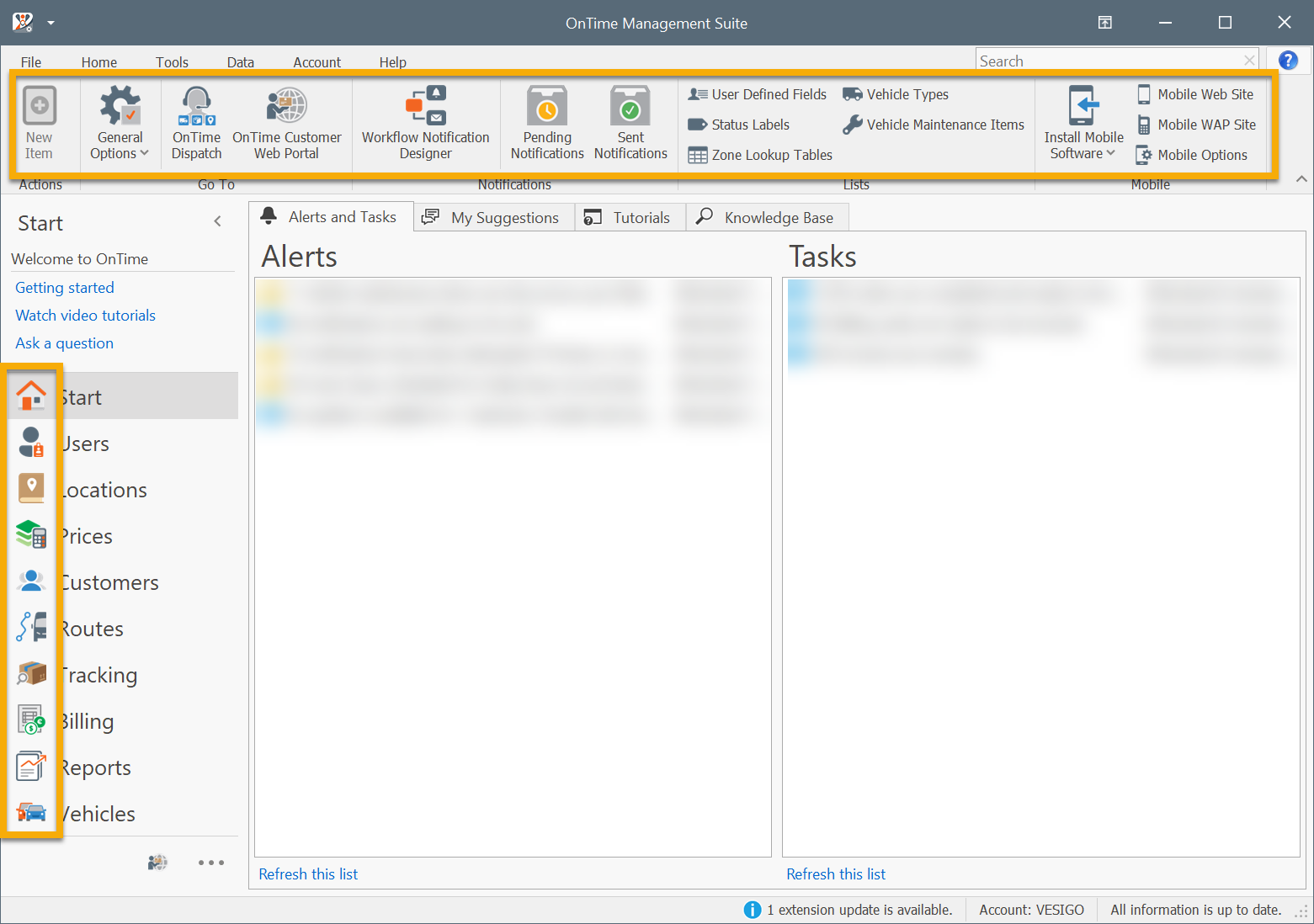Viewport: 1314px width, 924px height.
Task: Click Account: VESIGO in status bar
Action: tap(1031, 910)
